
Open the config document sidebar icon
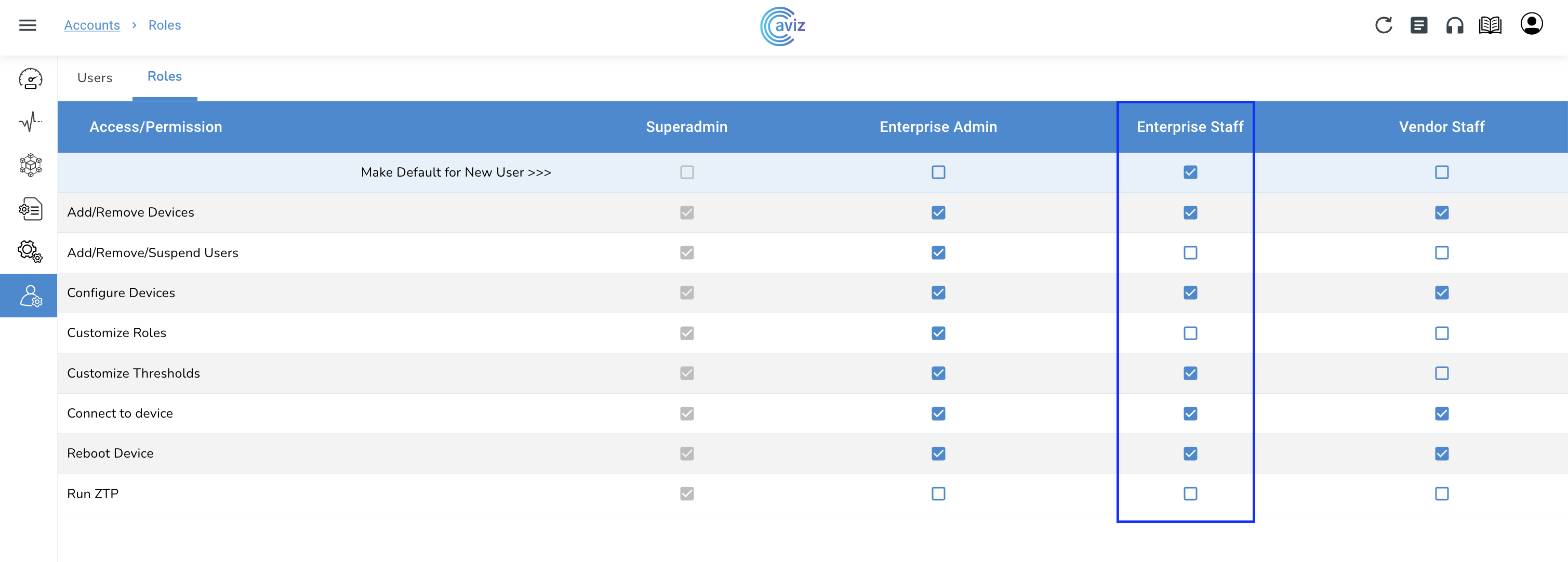[x=30, y=209]
